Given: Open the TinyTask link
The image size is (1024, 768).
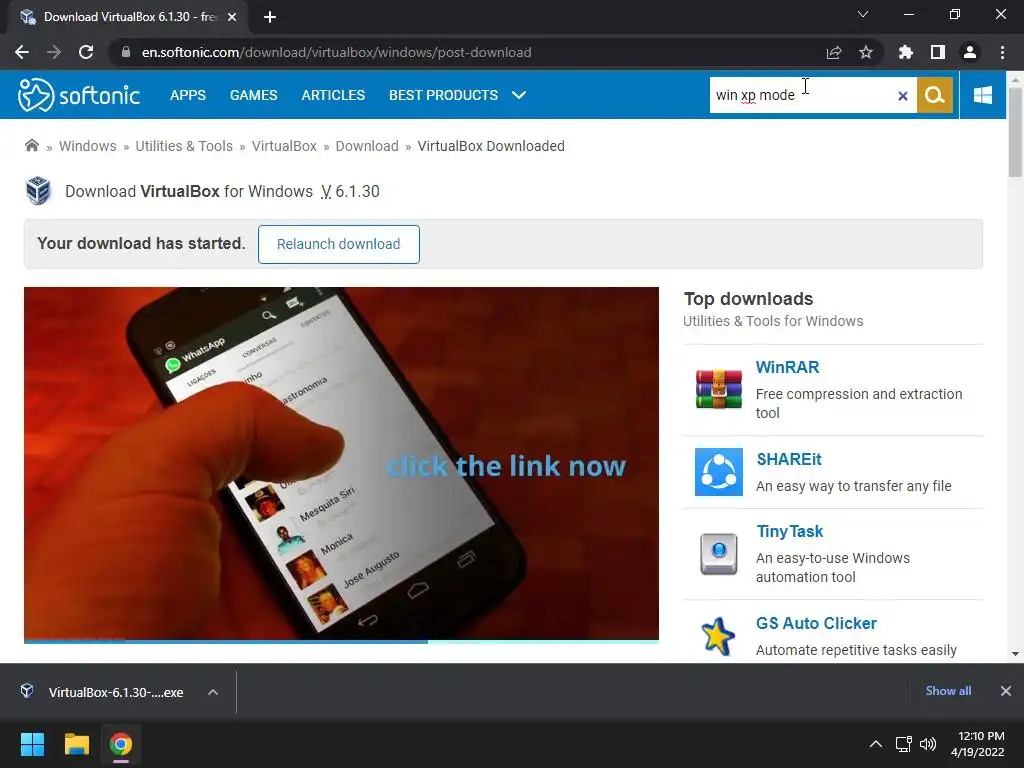Looking at the screenshot, I should 790,532.
